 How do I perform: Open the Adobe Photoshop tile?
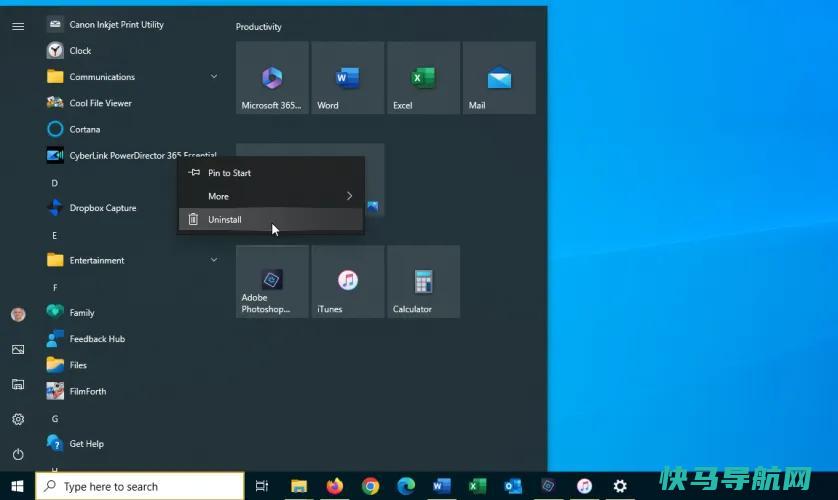point(272,282)
